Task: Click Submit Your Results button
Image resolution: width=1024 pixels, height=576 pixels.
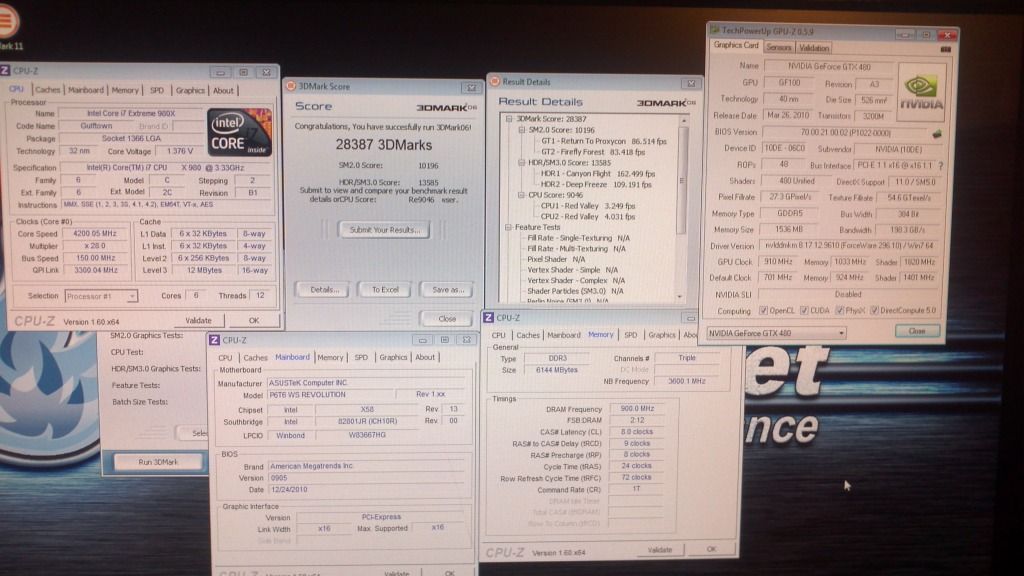Action: [x=384, y=230]
